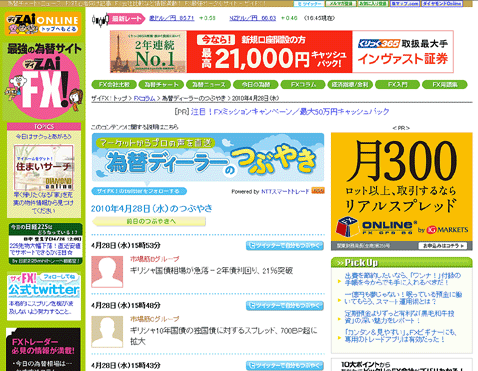Click the NTTスマートトレード link
Image resolution: width=478 pixels, height=371 pixels.
285,191
